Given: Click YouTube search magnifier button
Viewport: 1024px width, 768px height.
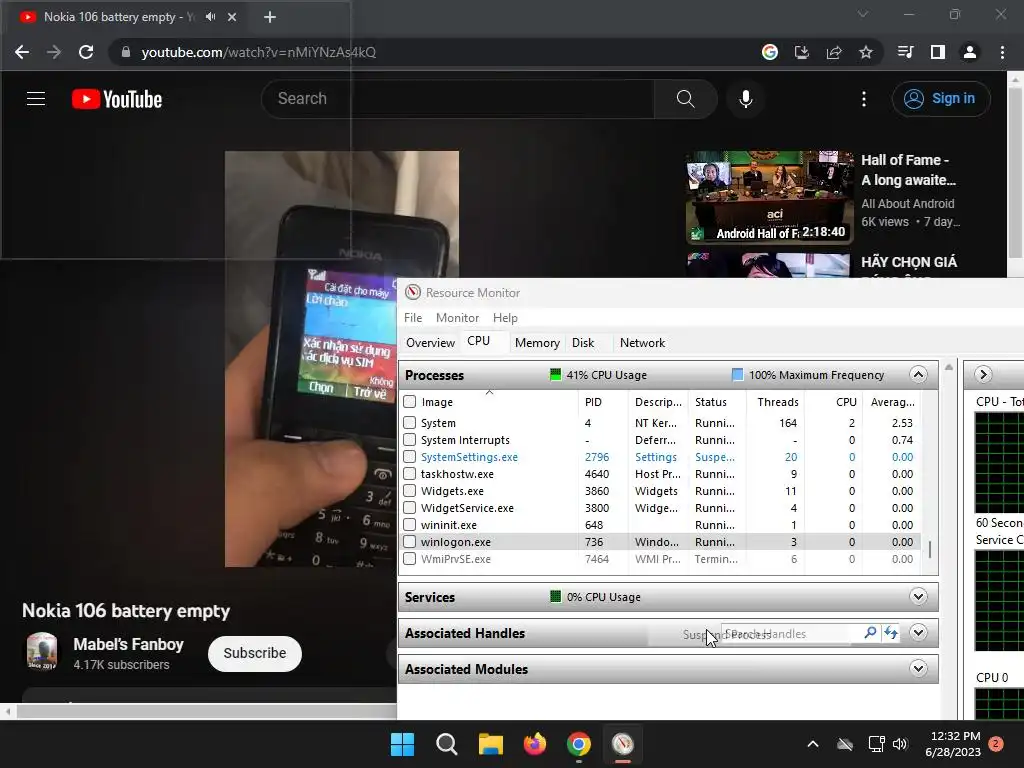Looking at the screenshot, I should coord(686,99).
